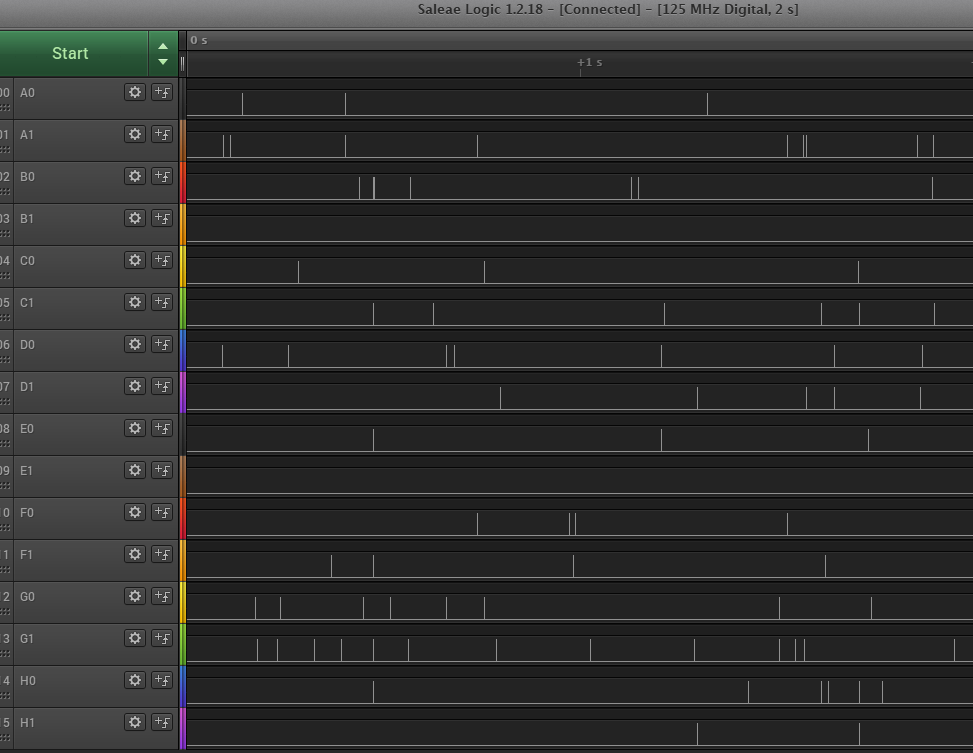Set trigger edge for channel C1
The image size is (973, 753).
click(162, 302)
